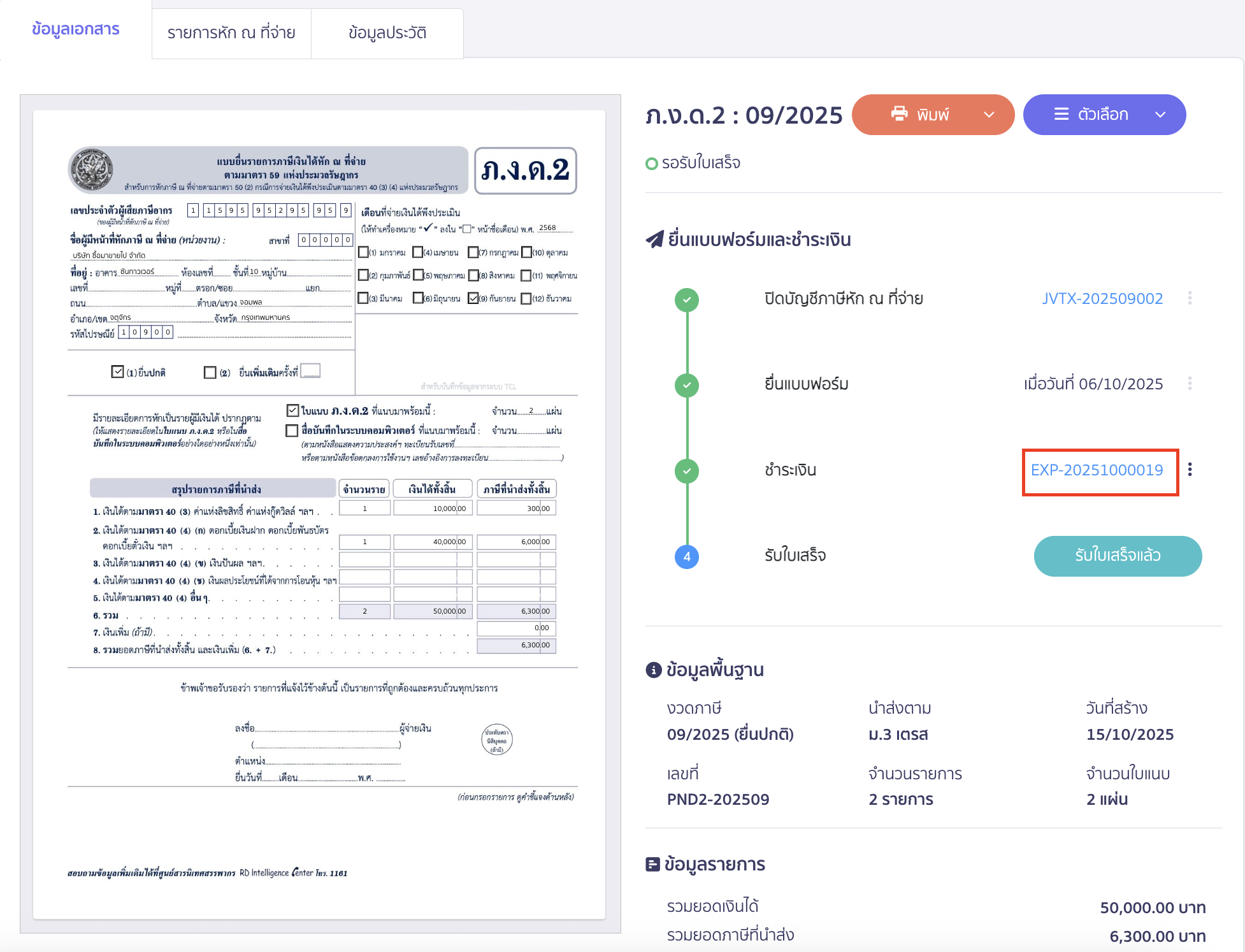Click the paper plane icon near ยื่นแบบฟอร์มและชำระเงิน

(654, 240)
